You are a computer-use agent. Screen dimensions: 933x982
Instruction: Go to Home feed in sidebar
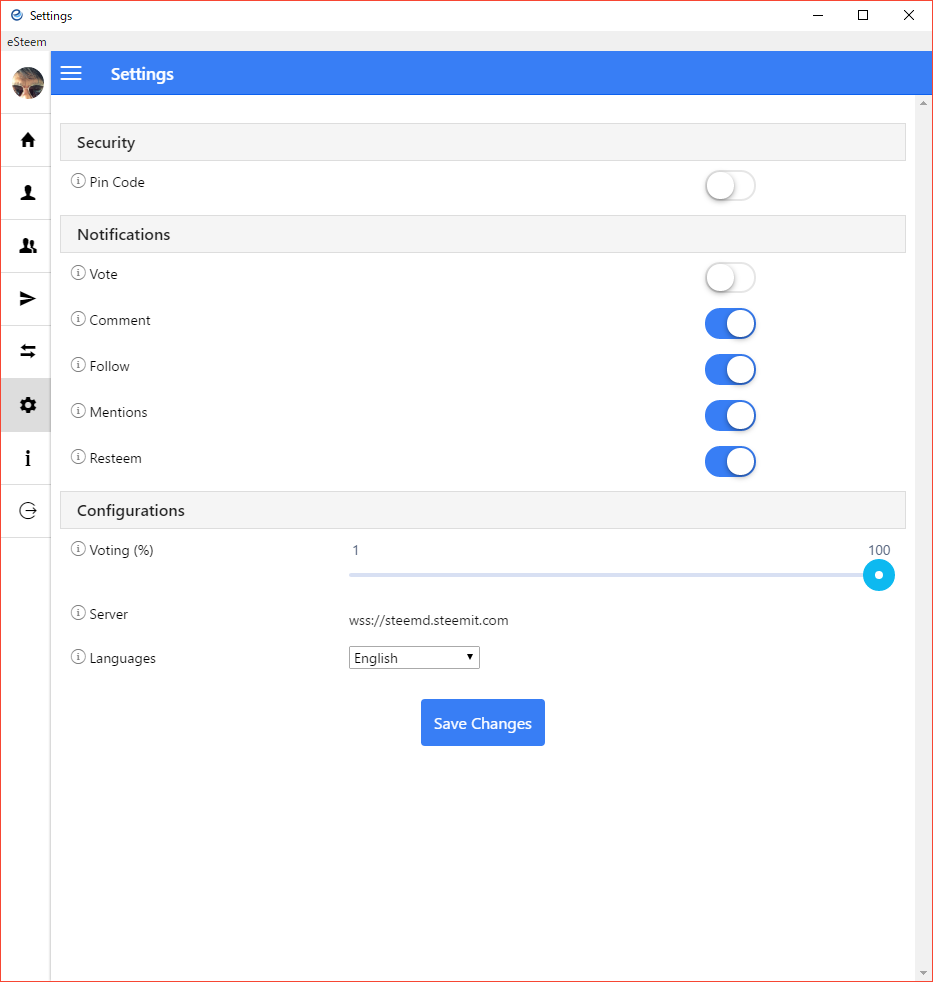[x=27, y=140]
